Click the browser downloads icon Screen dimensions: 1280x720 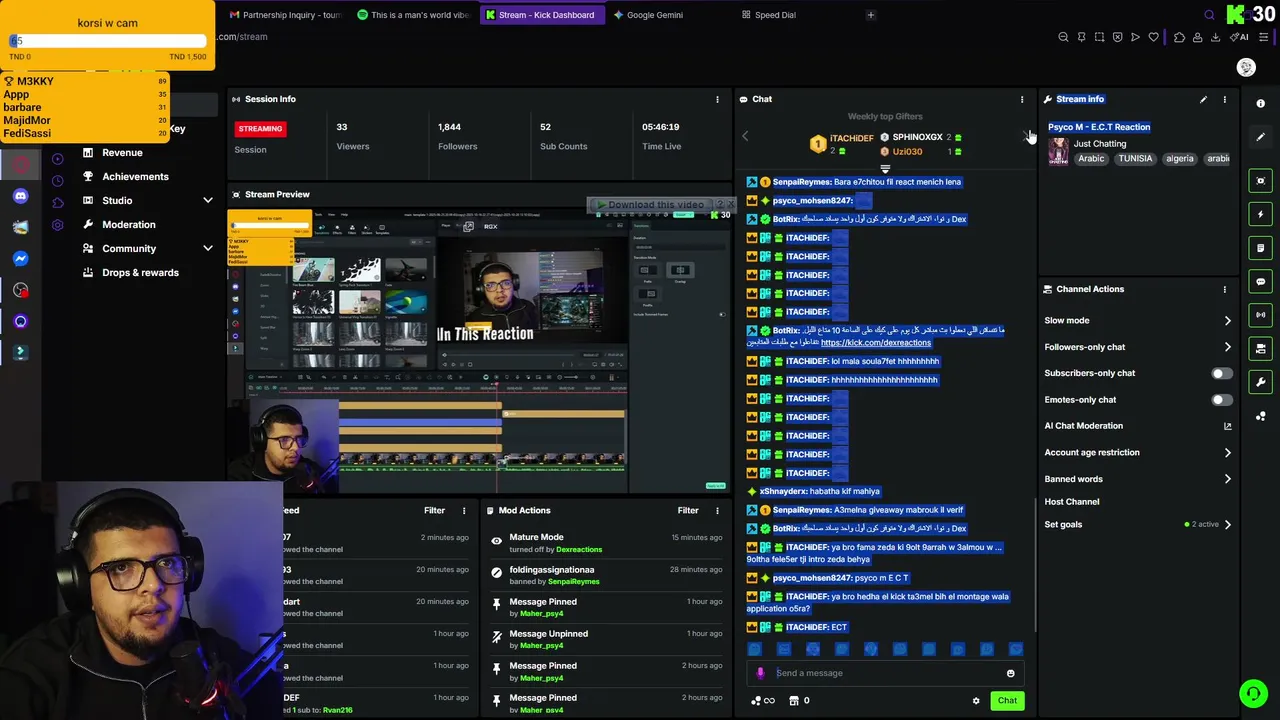point(1215,37)
